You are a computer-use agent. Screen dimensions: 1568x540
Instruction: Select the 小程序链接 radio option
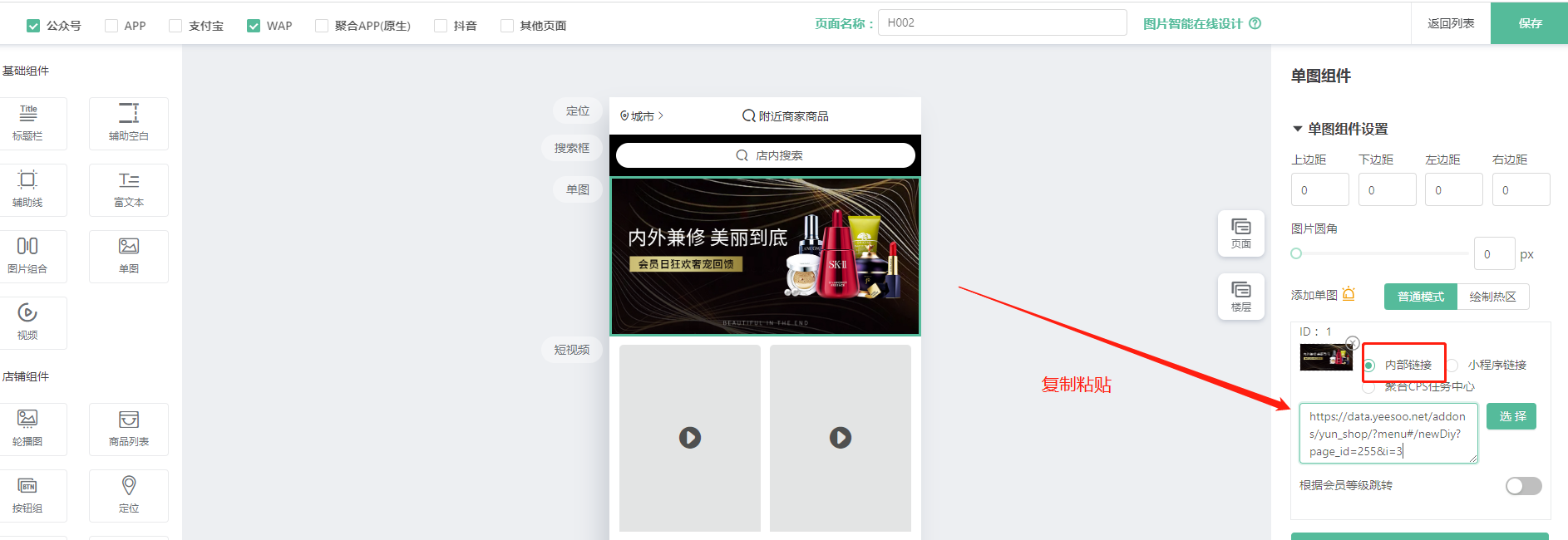(1453, 366)
